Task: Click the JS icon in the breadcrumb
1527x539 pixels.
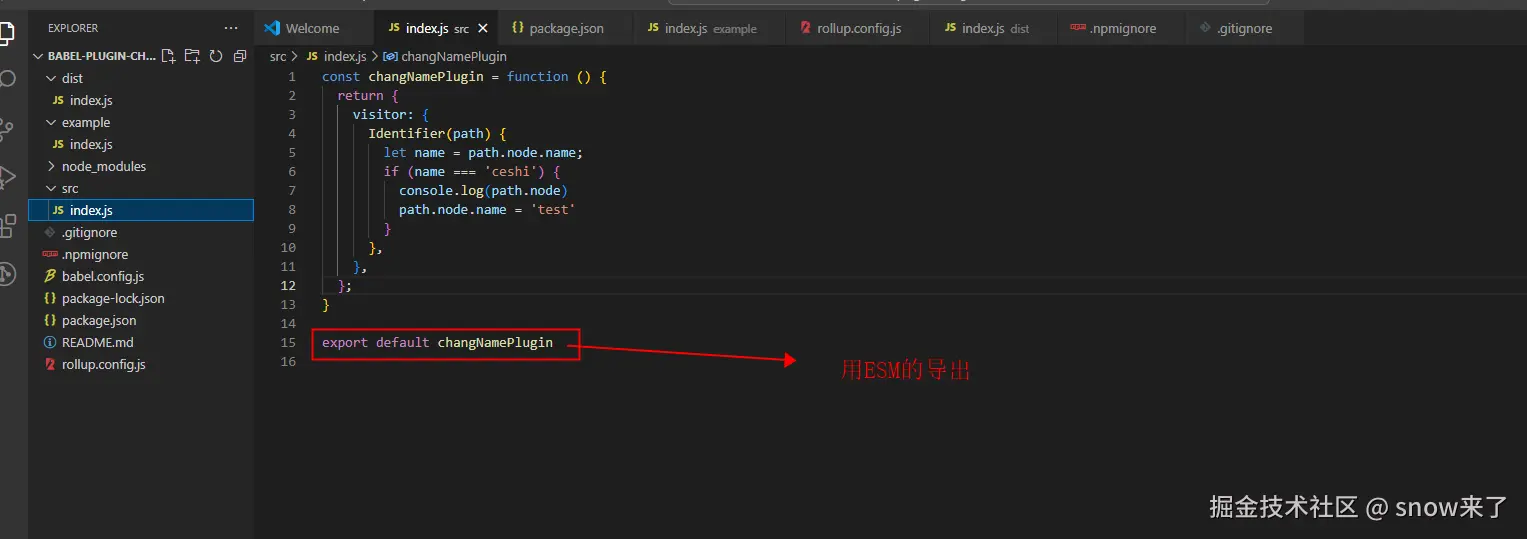Action: coord(313,57)
